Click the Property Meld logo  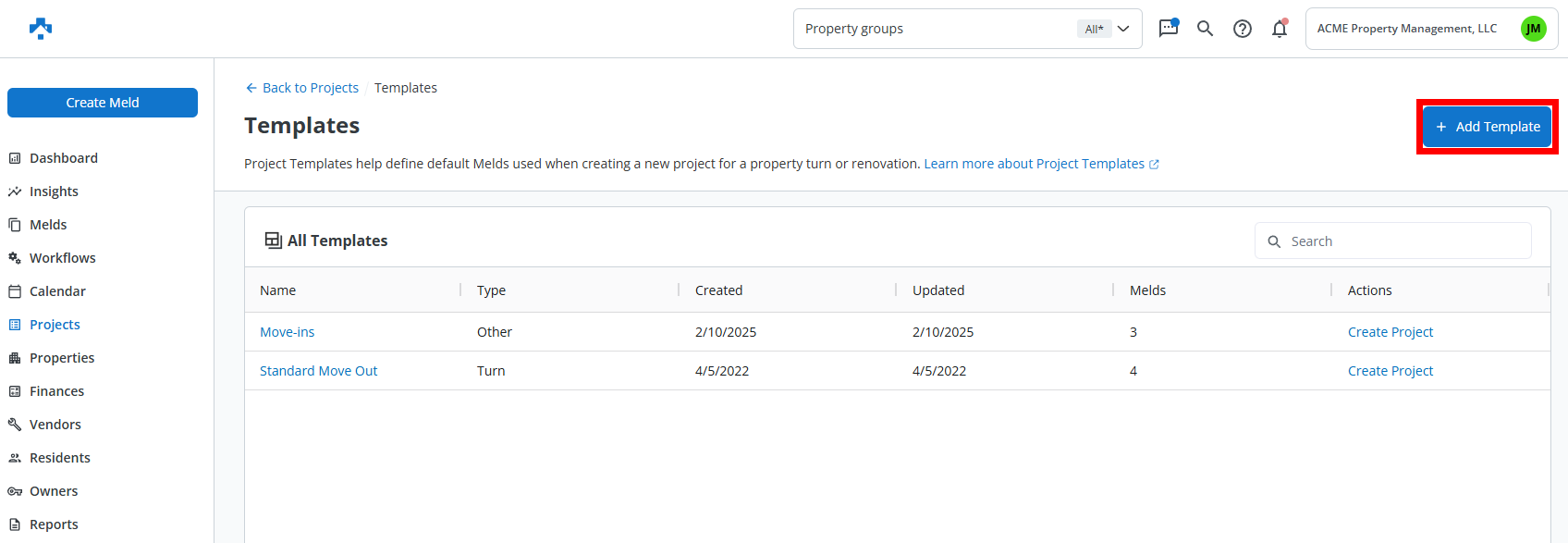[x=41, y=29]
